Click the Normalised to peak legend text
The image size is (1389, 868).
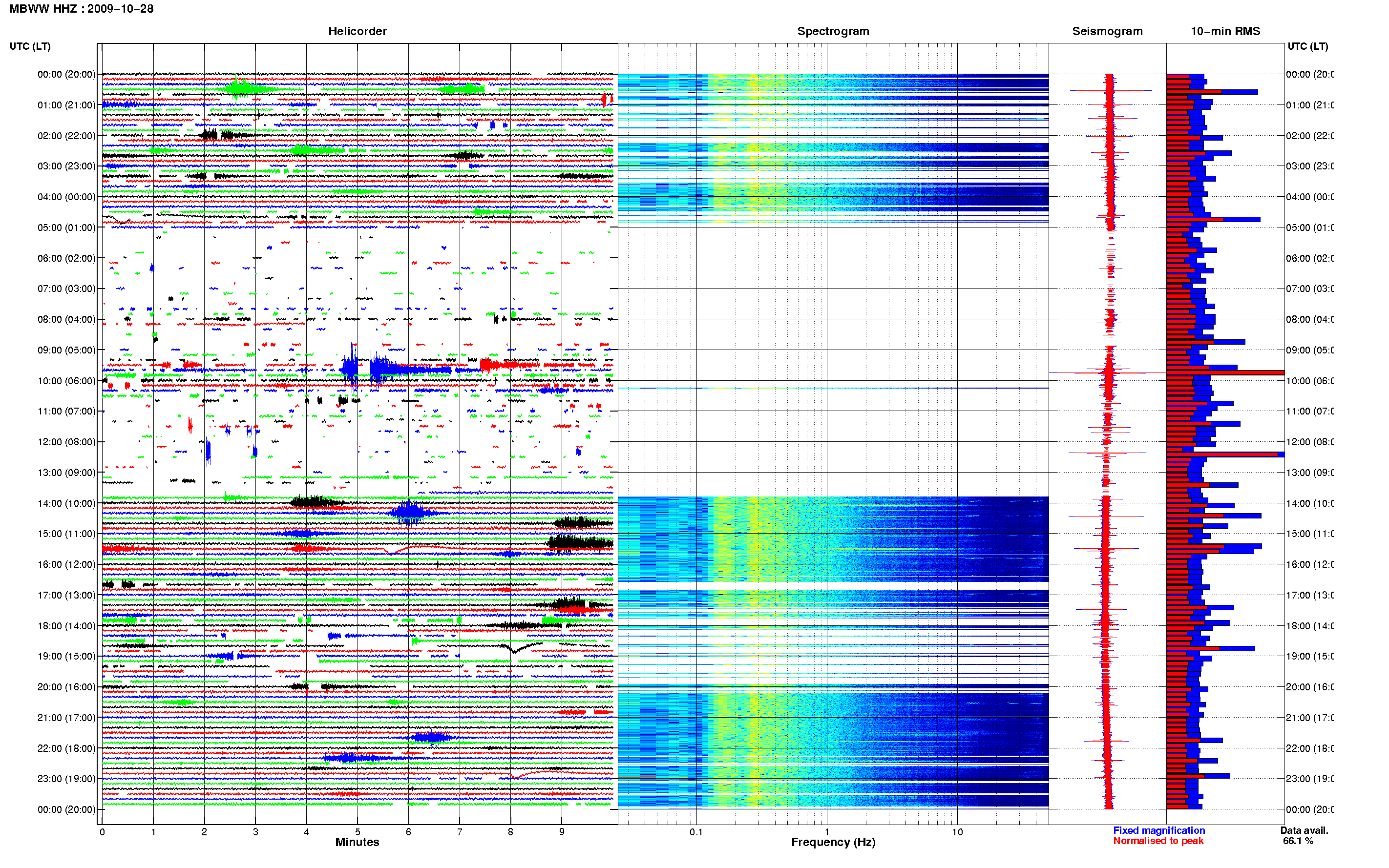coord(1158,841)
